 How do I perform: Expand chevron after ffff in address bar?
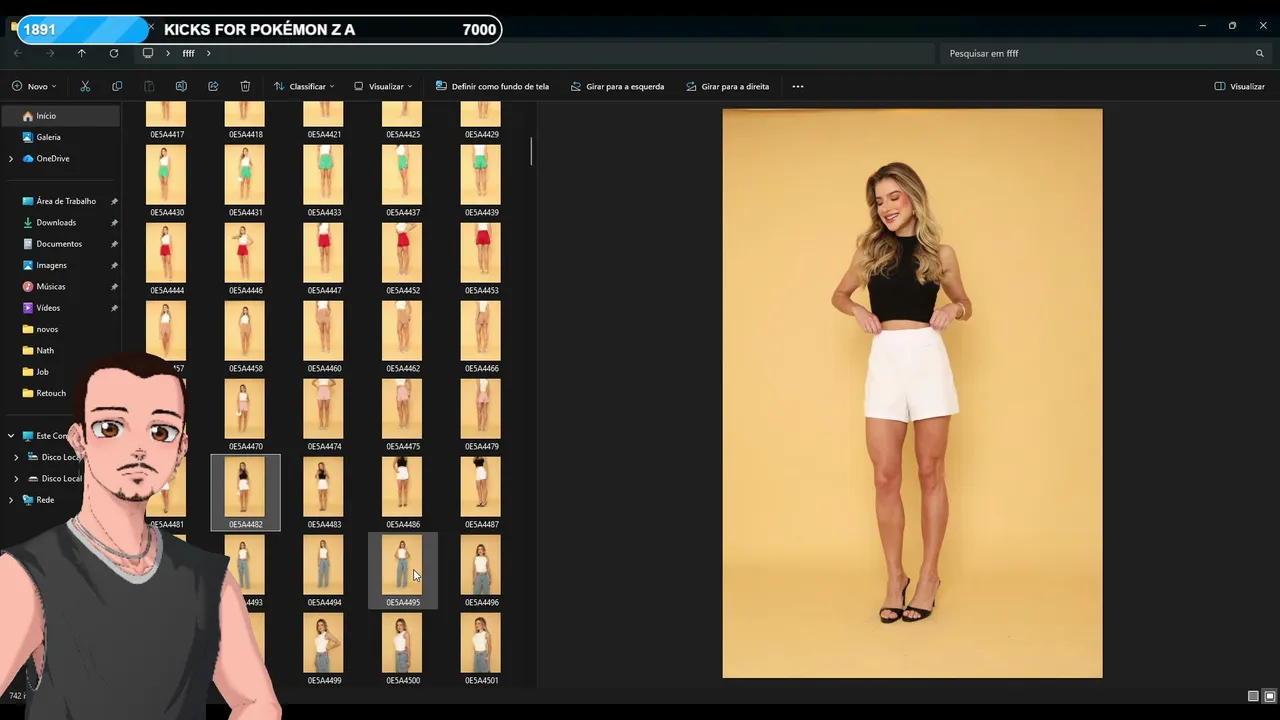coord(208,53)
